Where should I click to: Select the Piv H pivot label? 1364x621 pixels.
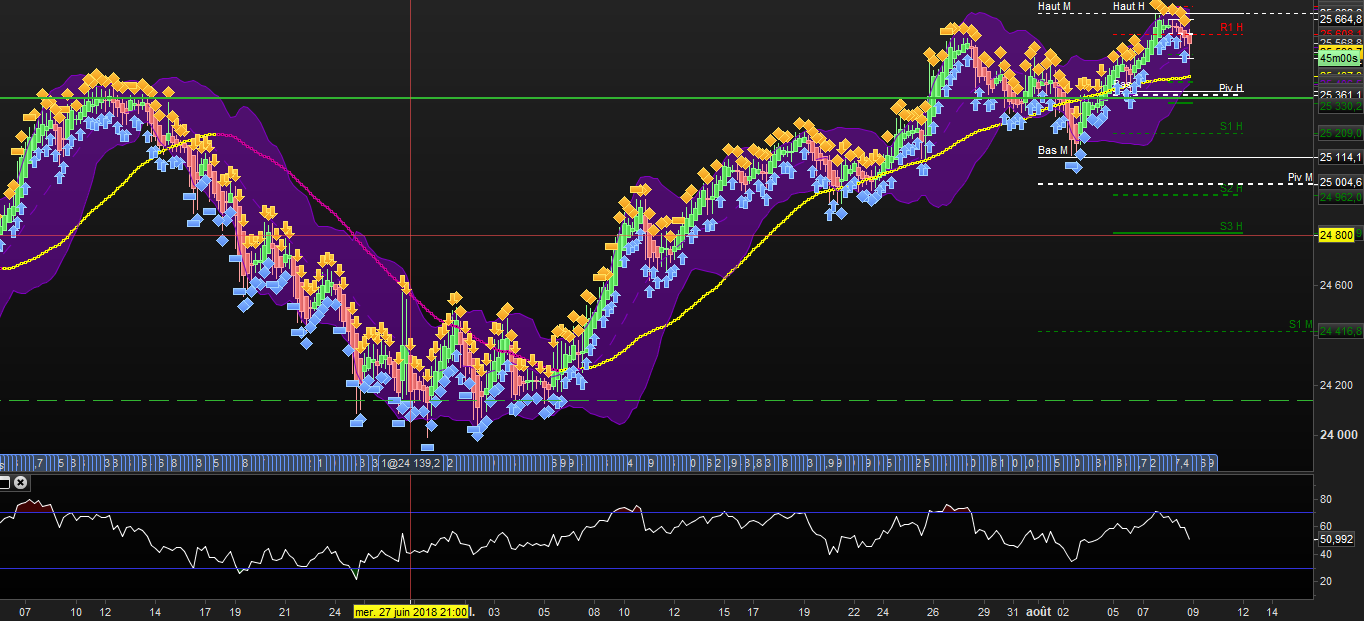pyautogui.click(x=1231, y=88)
